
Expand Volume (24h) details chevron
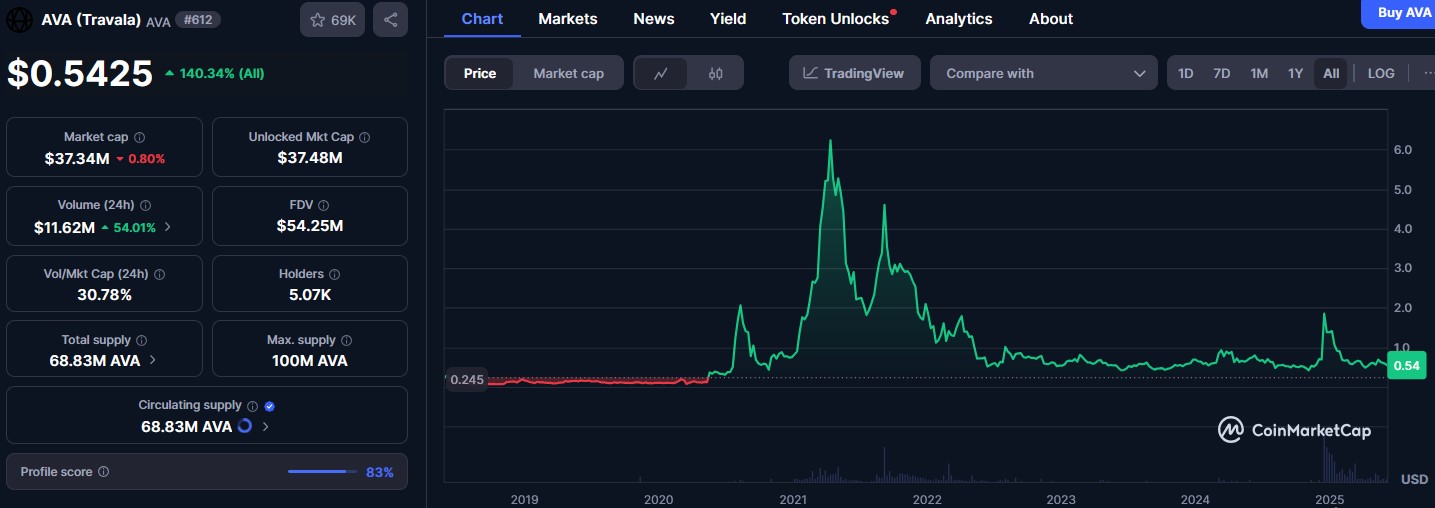pos(167,227)
